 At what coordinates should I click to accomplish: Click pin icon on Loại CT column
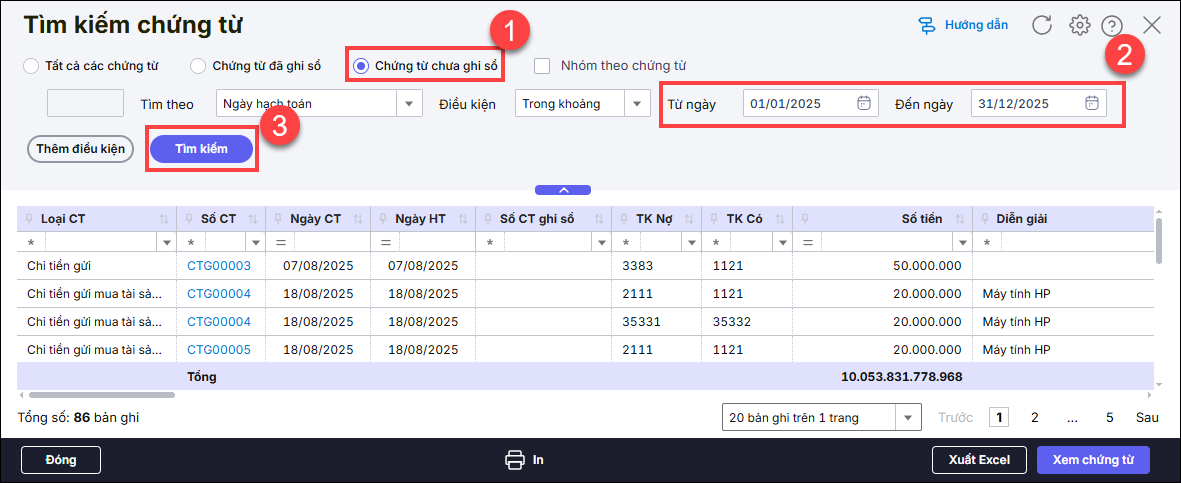click(32, 219)
